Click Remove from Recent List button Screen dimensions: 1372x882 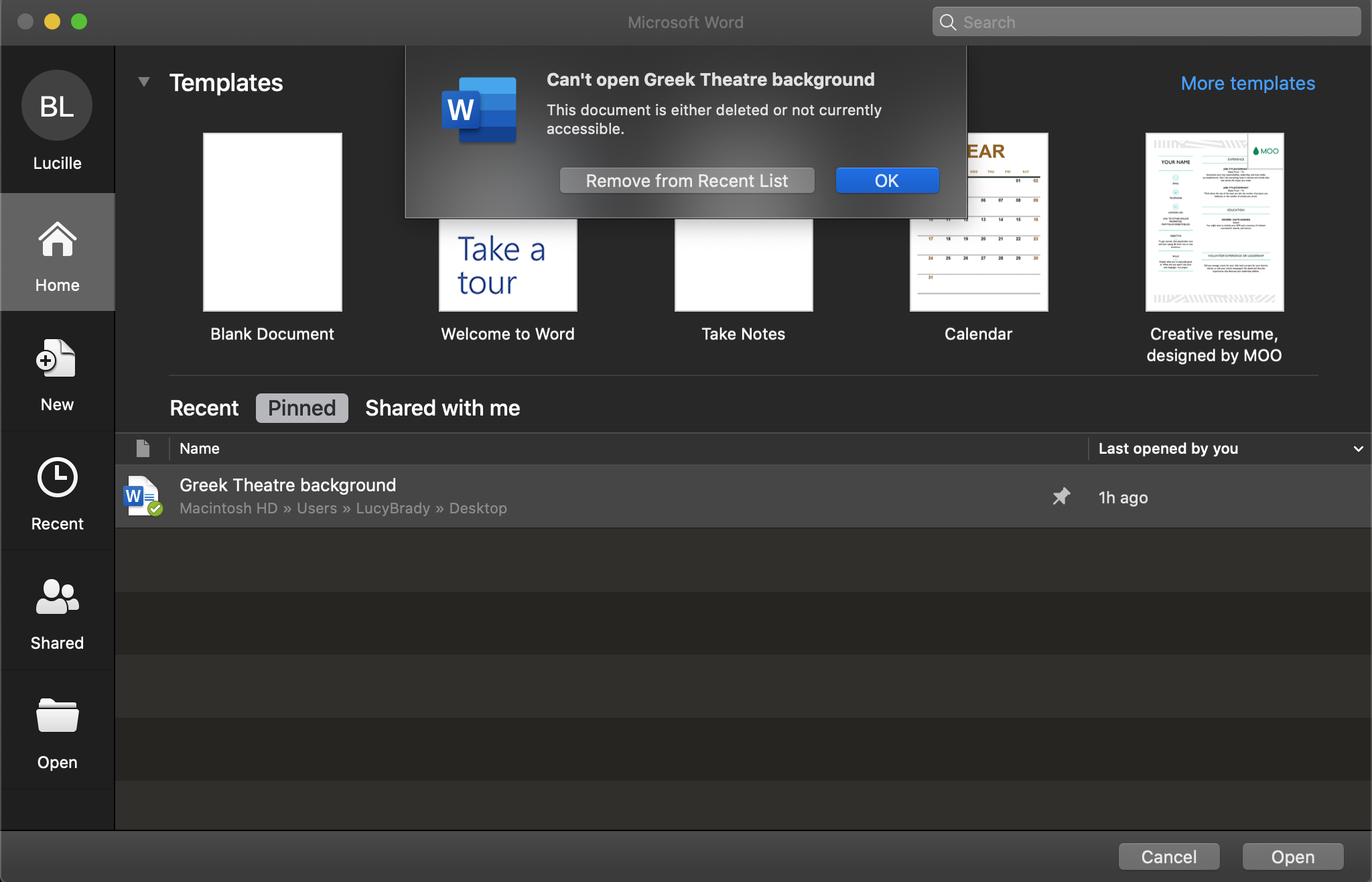click(687, 181)
